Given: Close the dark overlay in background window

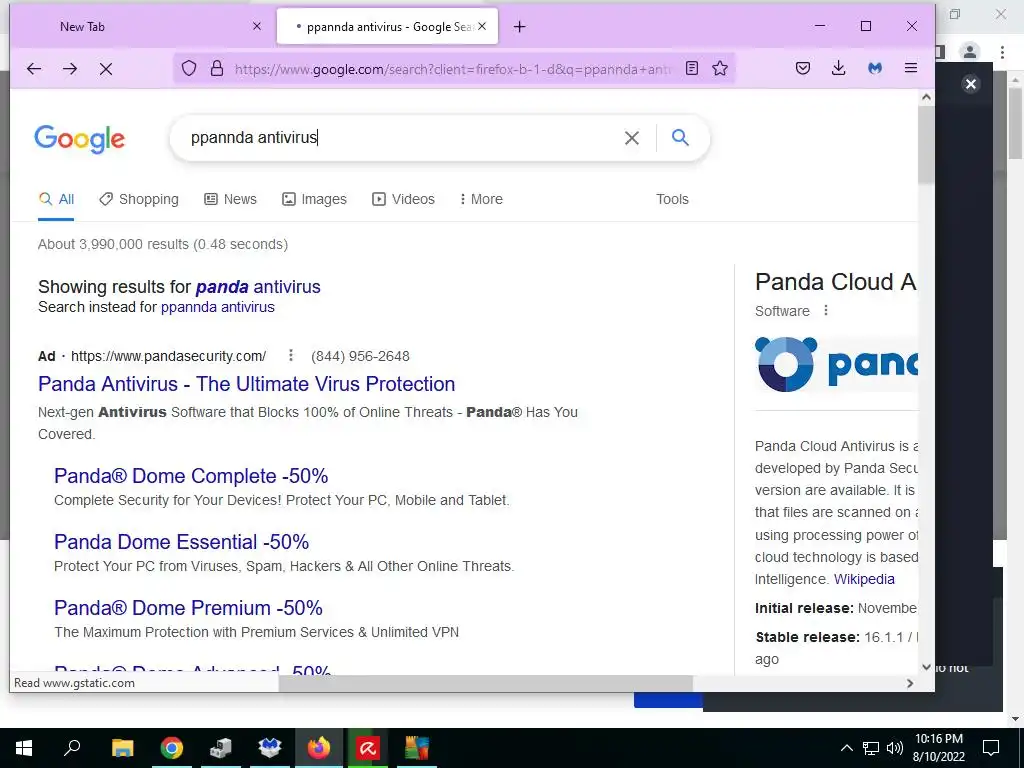Looking at the screenshot, I should point(971,84).
